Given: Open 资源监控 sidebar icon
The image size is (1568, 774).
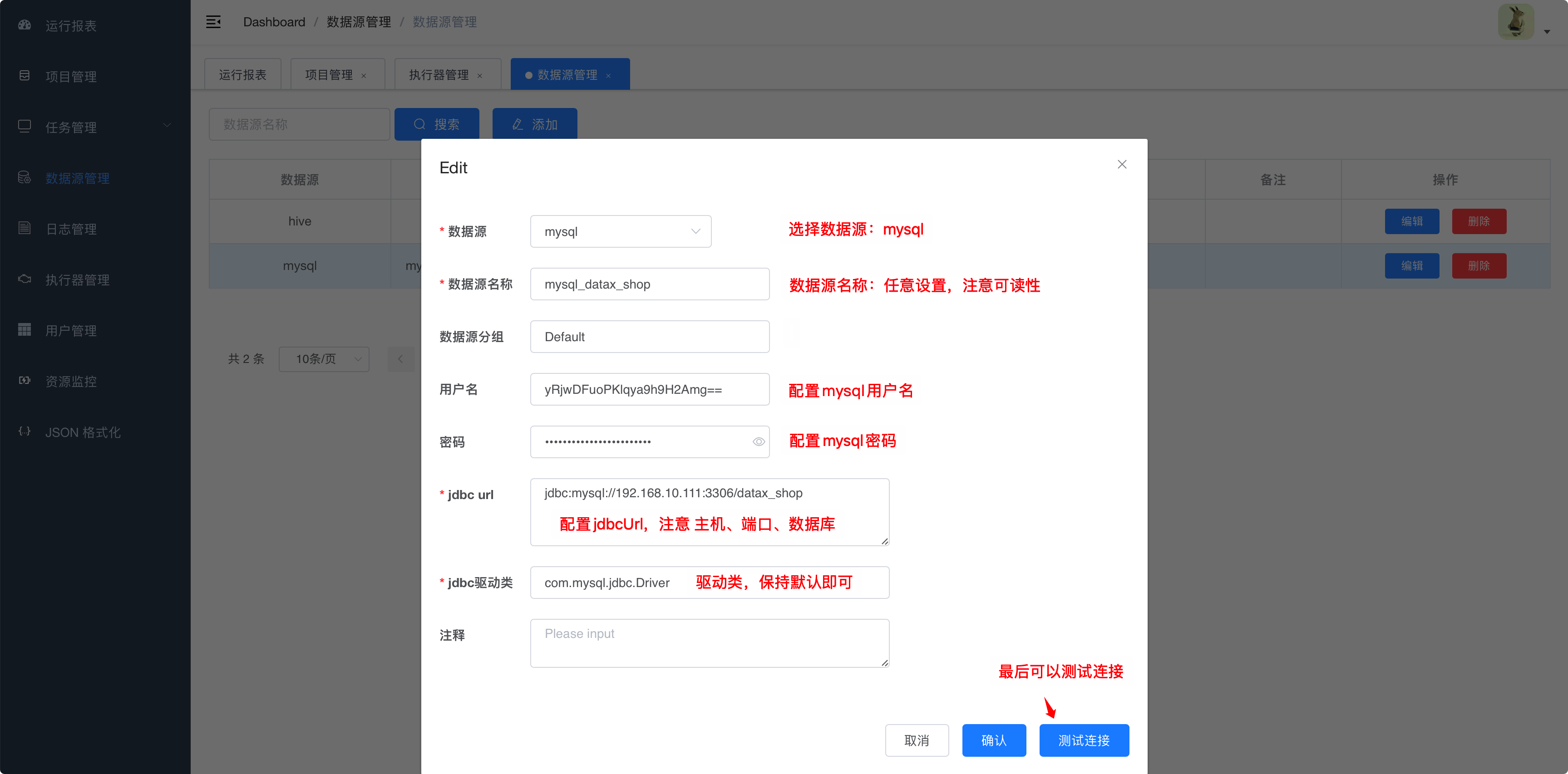Looking at the screenshot, I should point(25,381).
